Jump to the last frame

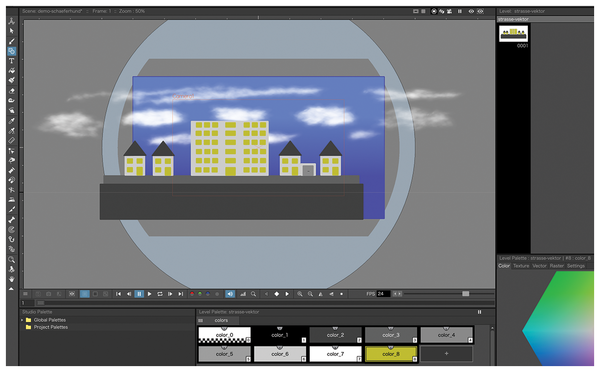[x=181, y=294]
